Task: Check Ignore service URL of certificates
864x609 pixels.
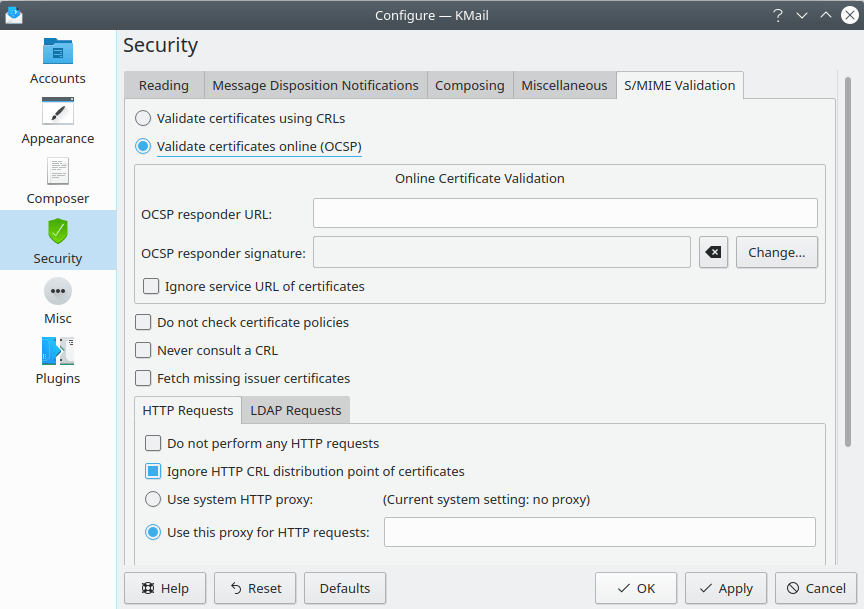Action: pos(151,286)
